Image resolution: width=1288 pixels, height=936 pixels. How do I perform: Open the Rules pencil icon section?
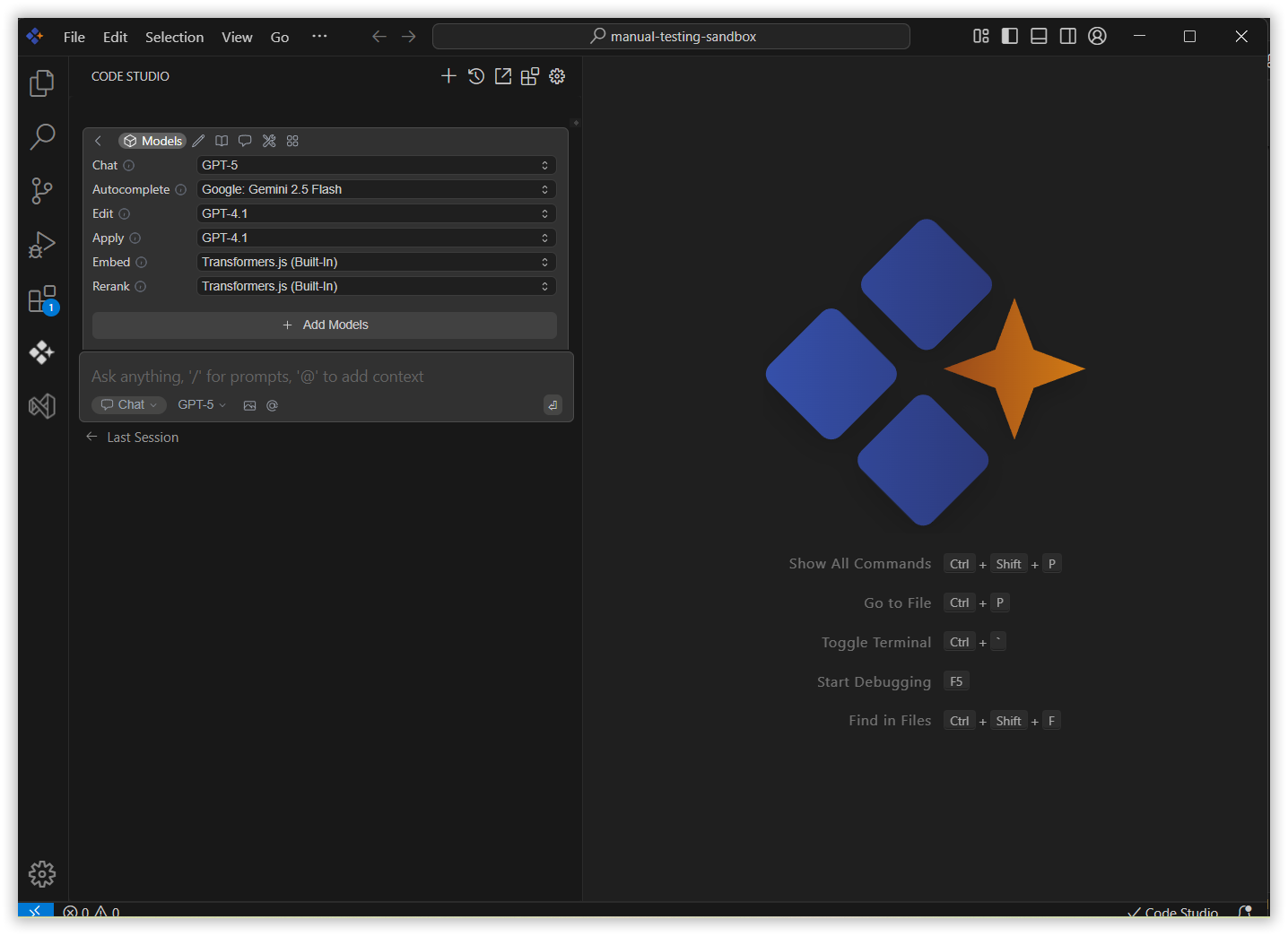[198, 141]
